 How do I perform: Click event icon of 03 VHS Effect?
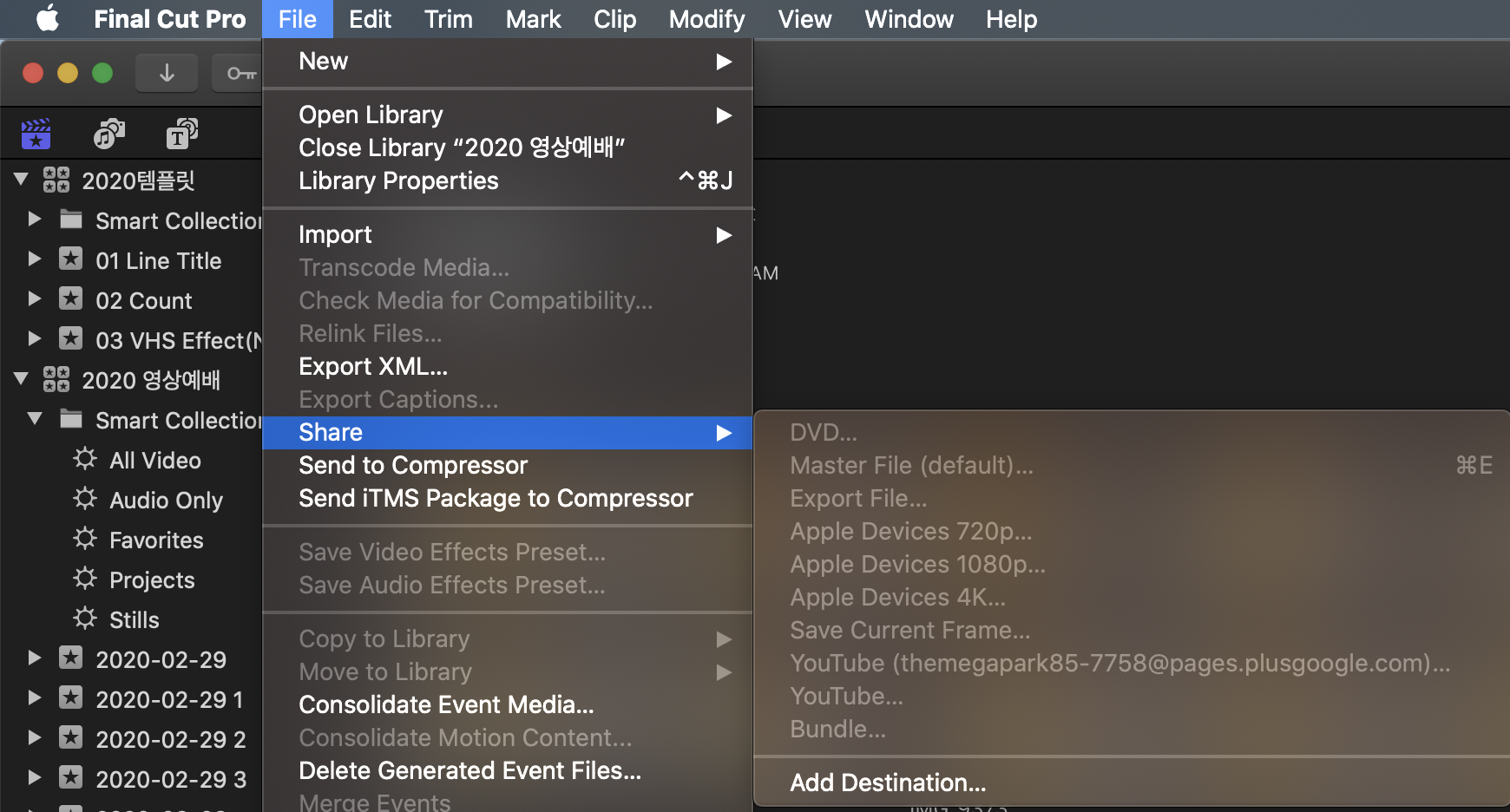pyautogui.click(x=71, y=338)
